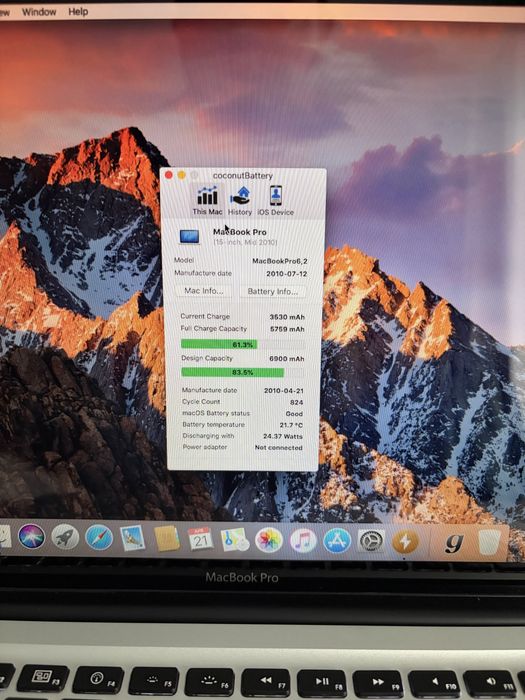Screen dimensions: 525x700
Task: Click the macOS Battery status label
Action: coord(216,413)
